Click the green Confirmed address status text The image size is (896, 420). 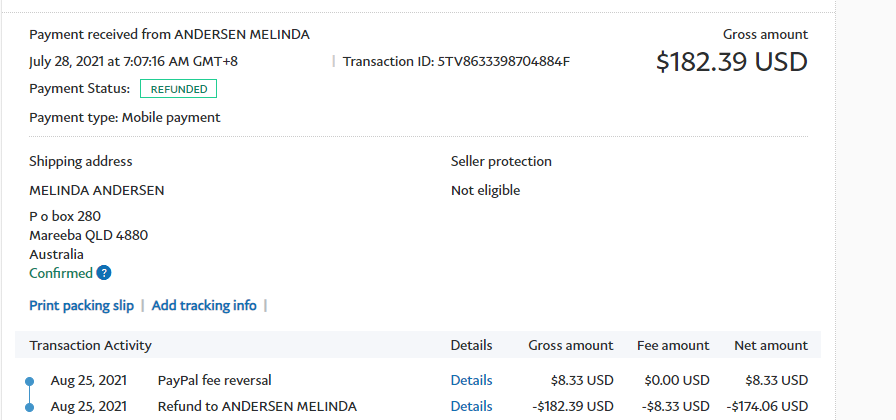point(61,273)
